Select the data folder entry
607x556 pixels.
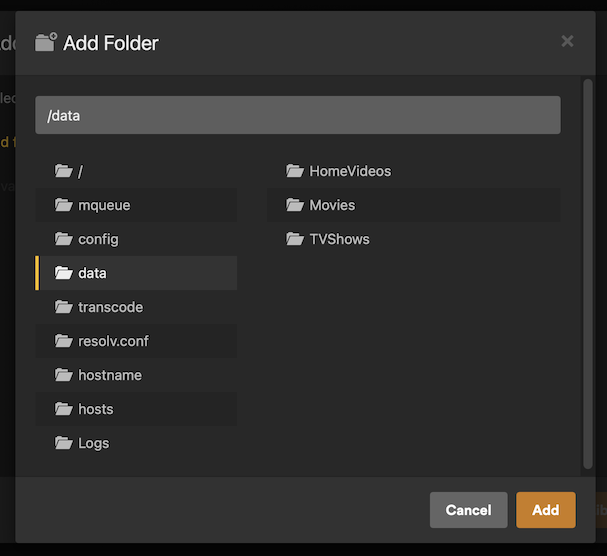(136, 273)
